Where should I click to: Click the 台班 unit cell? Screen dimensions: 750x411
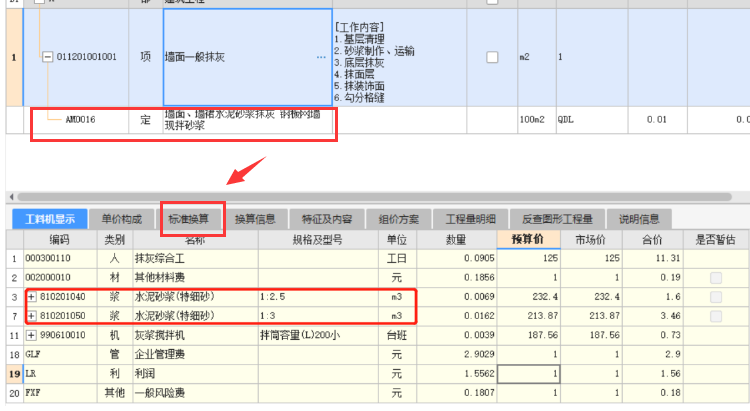pyautogui.click(x=397, y=335)
